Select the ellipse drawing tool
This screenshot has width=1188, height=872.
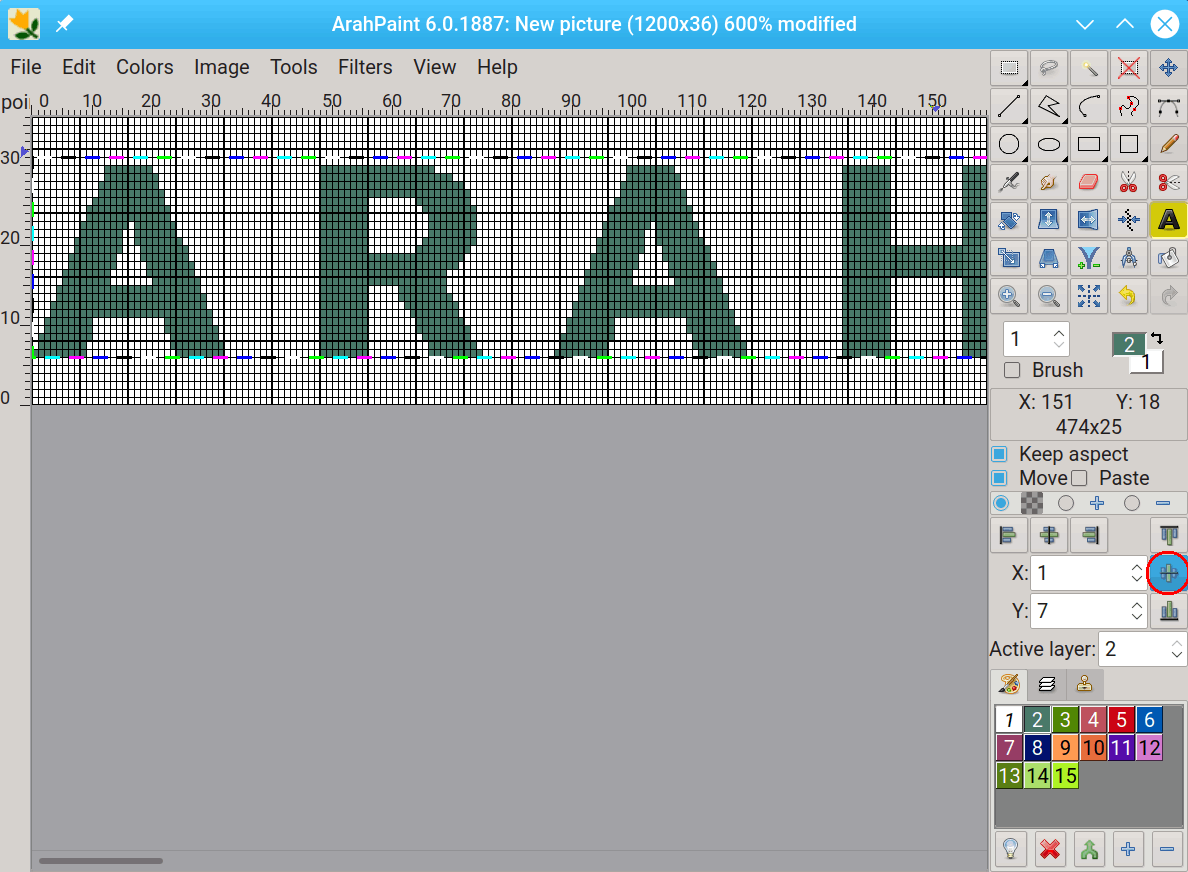(x=1049, y=144)
